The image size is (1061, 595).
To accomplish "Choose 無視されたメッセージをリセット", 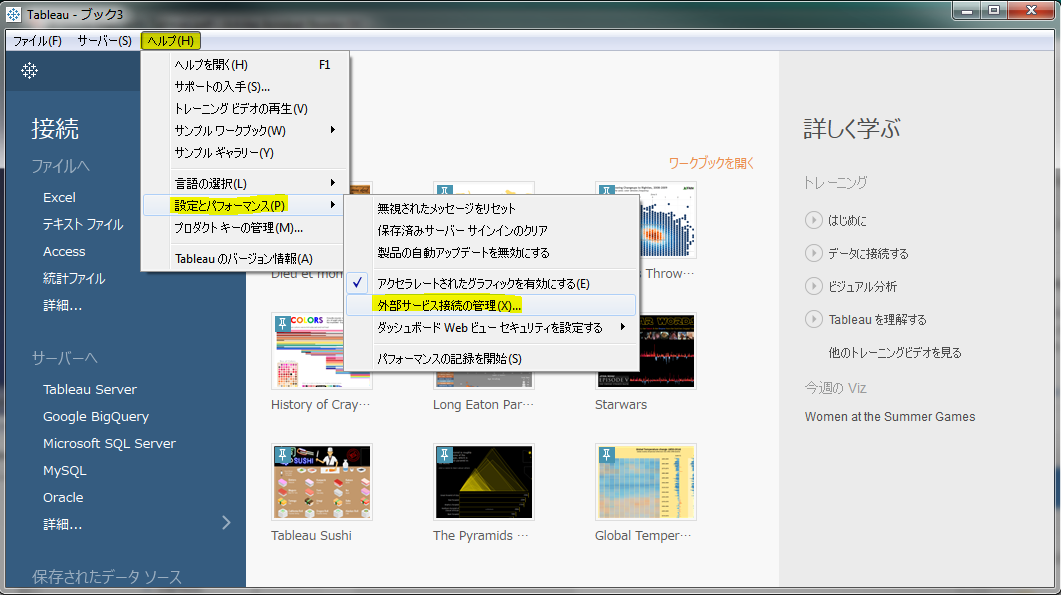I will pos(491,208).
